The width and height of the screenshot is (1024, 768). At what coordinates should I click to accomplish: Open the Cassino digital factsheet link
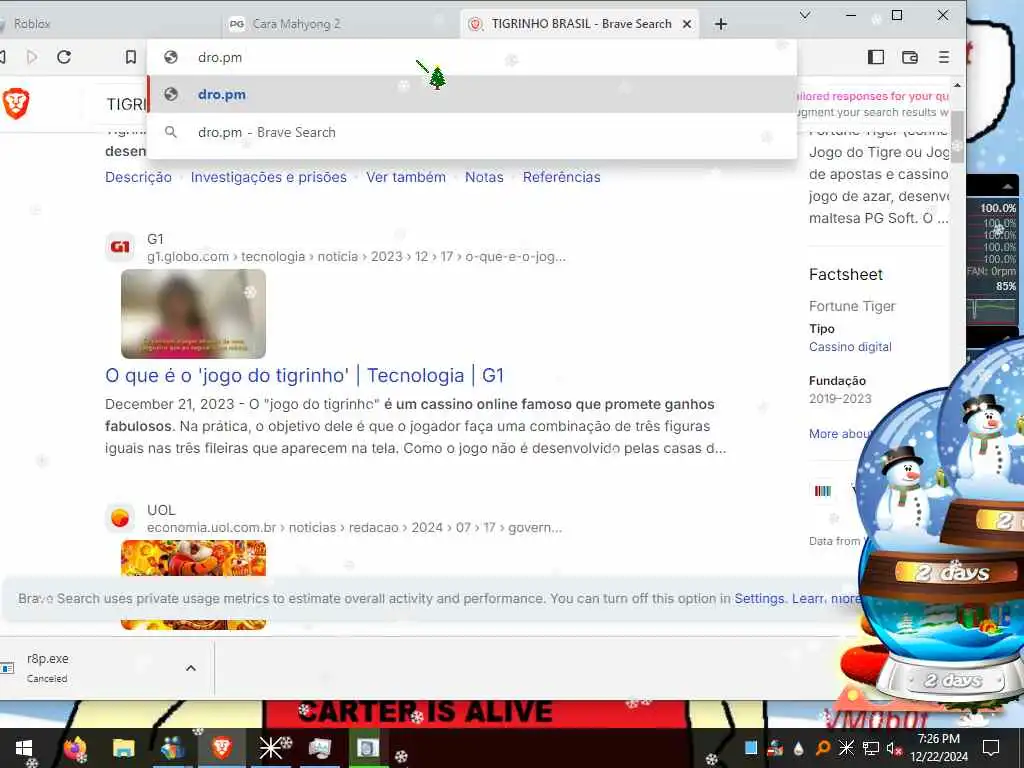point(850,347)
